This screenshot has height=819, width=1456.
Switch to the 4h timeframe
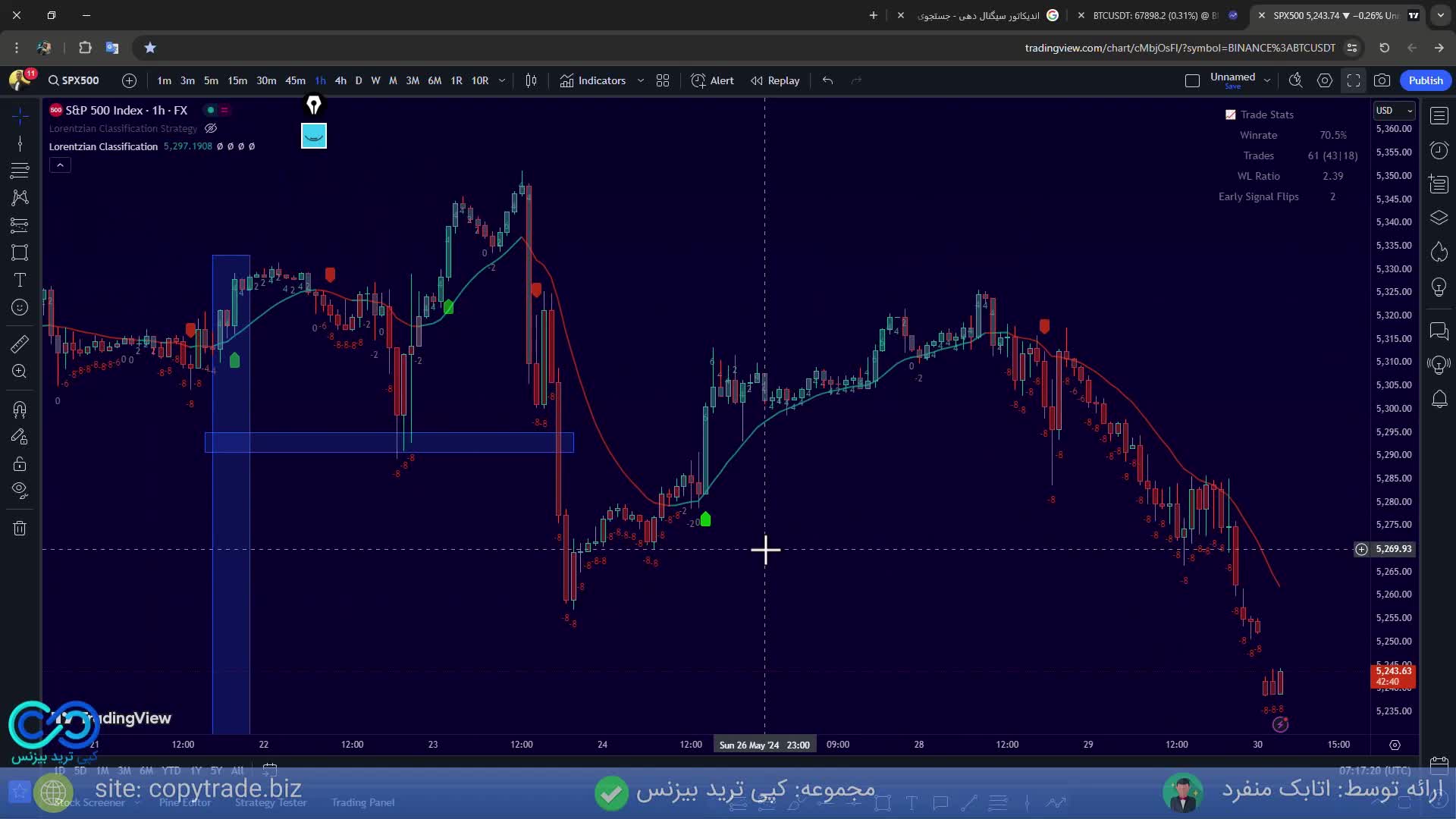pos(340,80)
